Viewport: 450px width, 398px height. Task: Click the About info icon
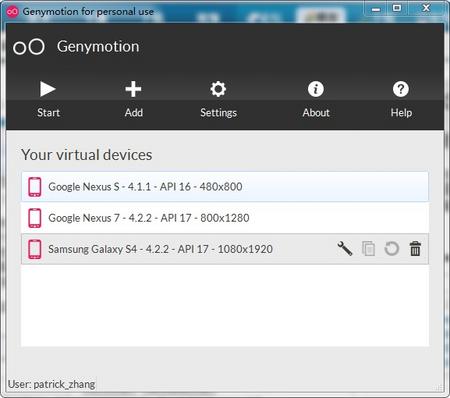click(316, 89)
